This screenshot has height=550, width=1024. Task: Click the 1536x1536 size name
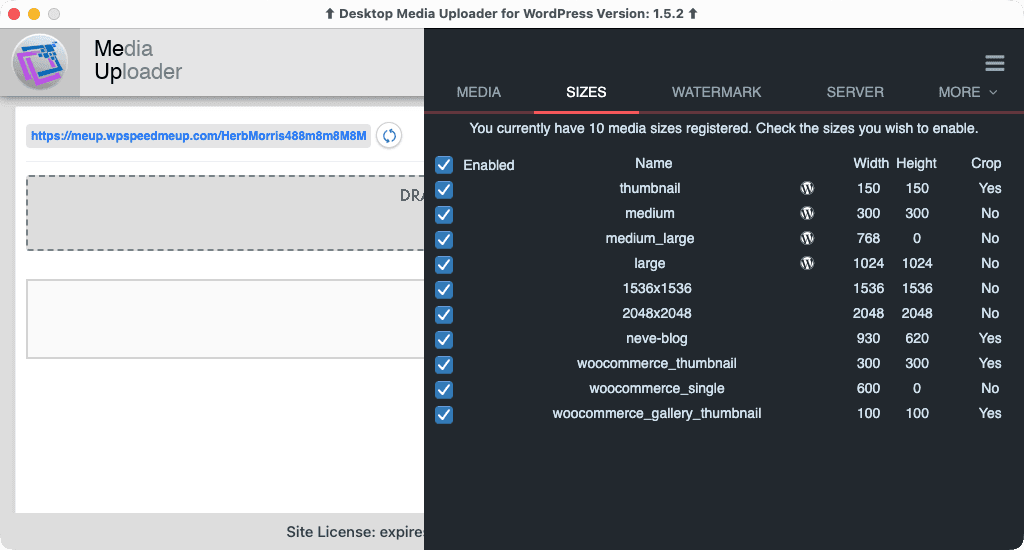(657, 288)
